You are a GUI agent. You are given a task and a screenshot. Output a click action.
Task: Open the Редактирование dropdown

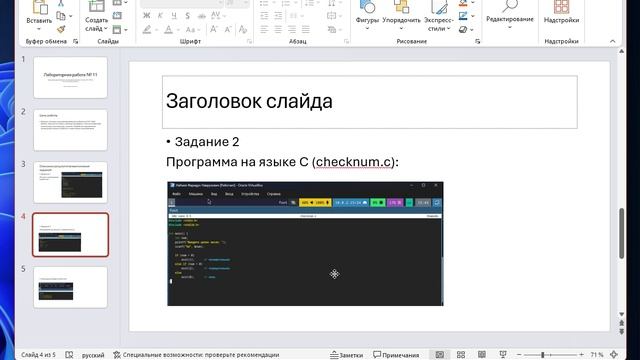point(510,27)
